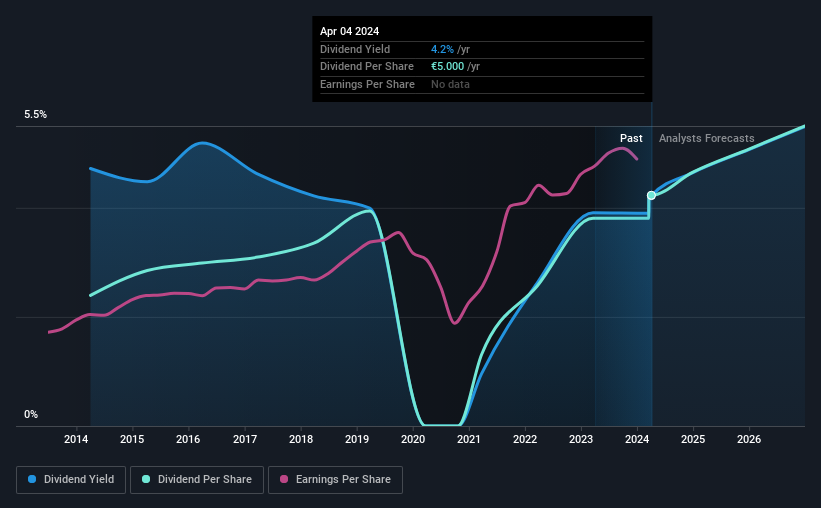Click the 2021 x-axis label
This screenshot has height=508, width=821.
(x=469, y=439)
